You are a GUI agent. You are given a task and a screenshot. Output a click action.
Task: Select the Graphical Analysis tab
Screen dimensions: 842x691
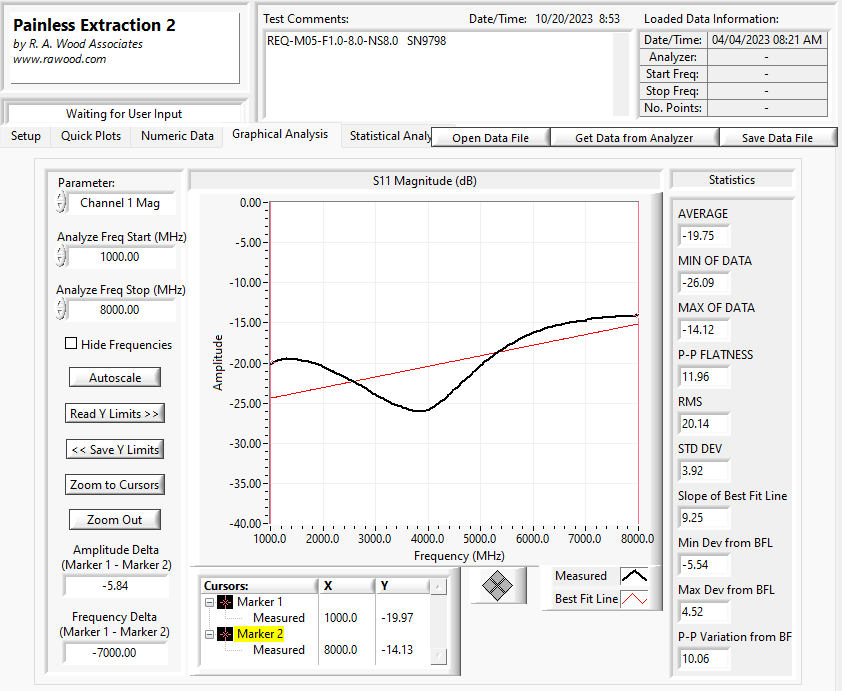[x=280, y=134]
